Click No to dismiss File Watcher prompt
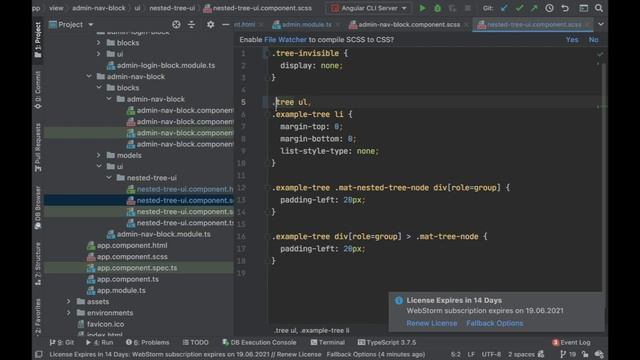This screenshot has height=360, width=640. coord(593,40)
